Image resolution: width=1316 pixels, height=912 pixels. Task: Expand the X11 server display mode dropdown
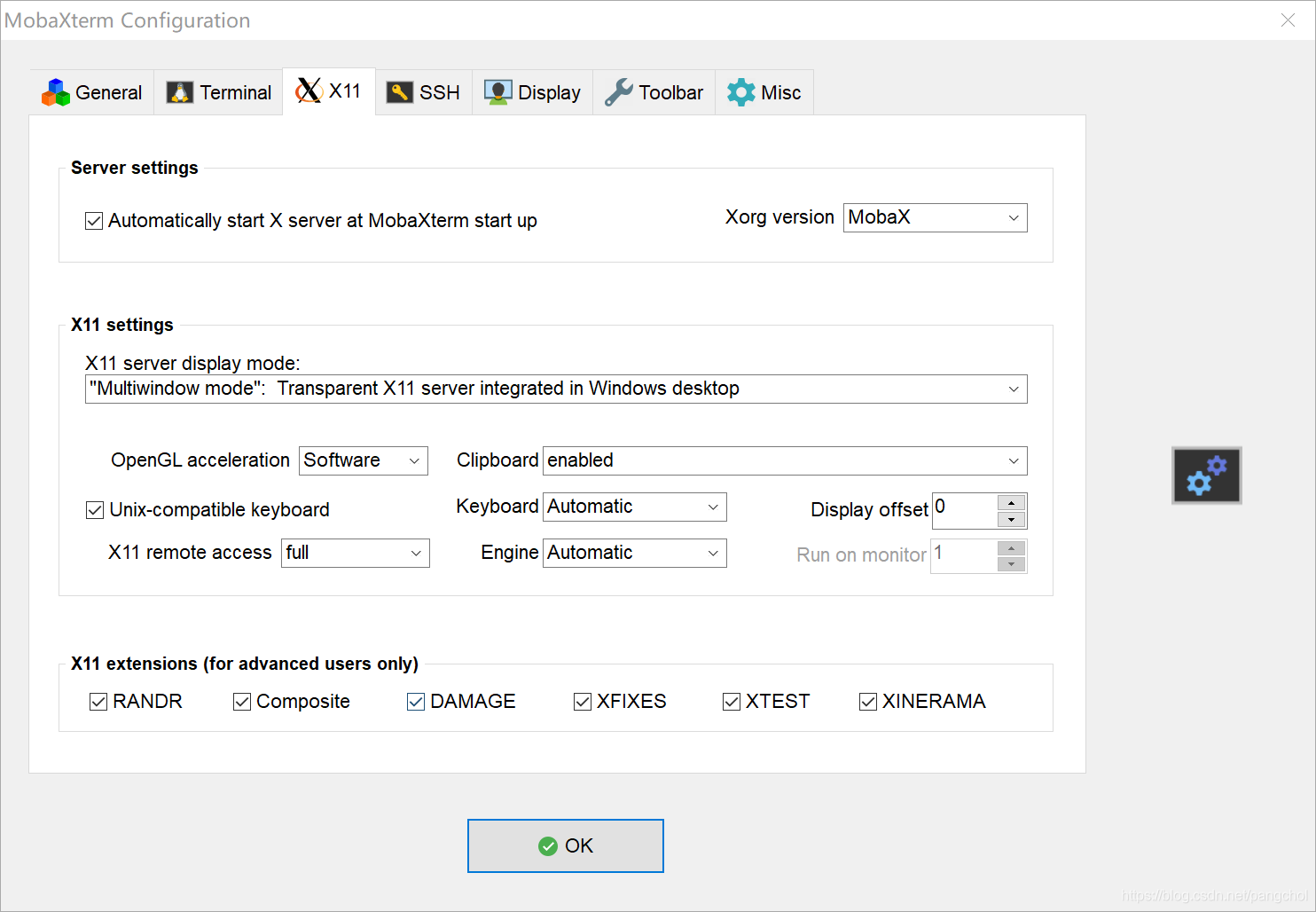pos(556,389)
